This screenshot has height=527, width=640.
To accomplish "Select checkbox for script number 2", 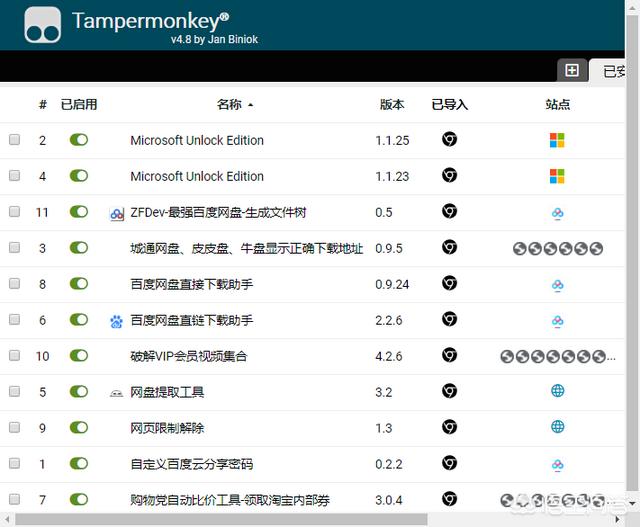I will point(15,139).
